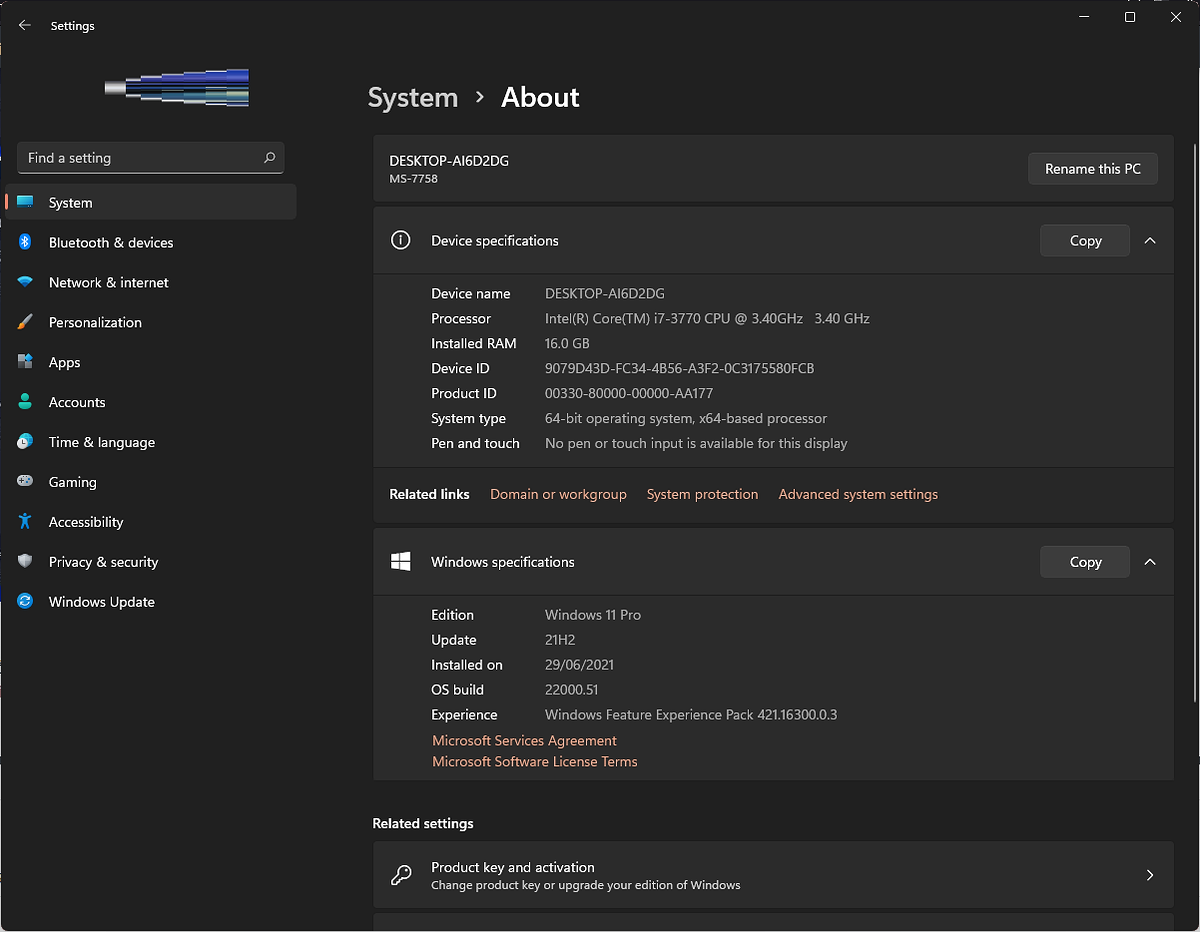The image size is (1200, 932).
Task: Click the Bluetooth icon in sidebar
Action: pyautogui.click(x=25, y=243)
